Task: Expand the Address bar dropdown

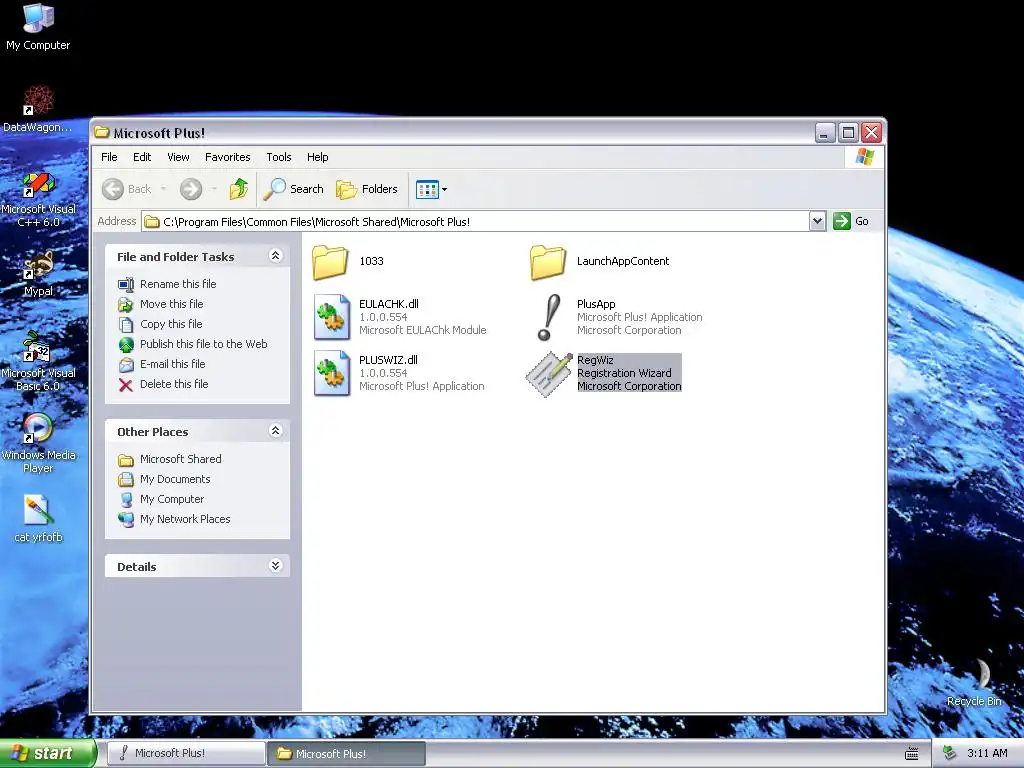Action: 817,221
